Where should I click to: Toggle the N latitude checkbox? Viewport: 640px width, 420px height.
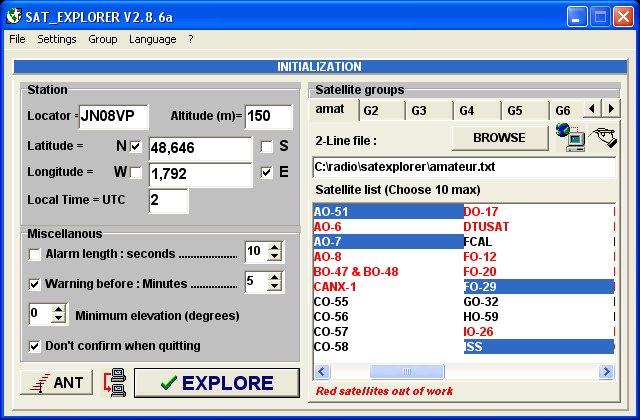[x=136, y=146]
